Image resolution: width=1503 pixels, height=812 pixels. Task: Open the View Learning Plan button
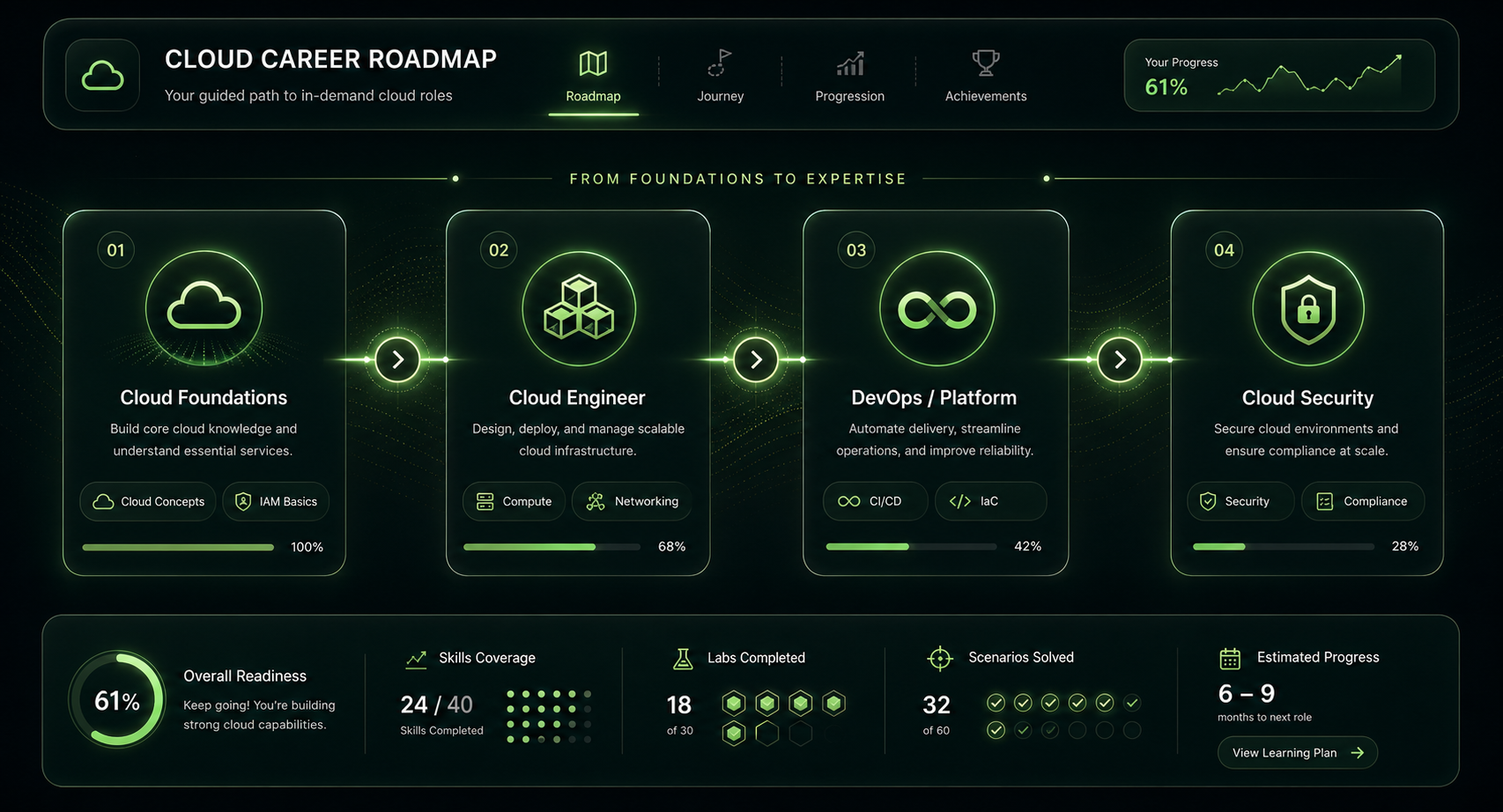point(1298,752)
